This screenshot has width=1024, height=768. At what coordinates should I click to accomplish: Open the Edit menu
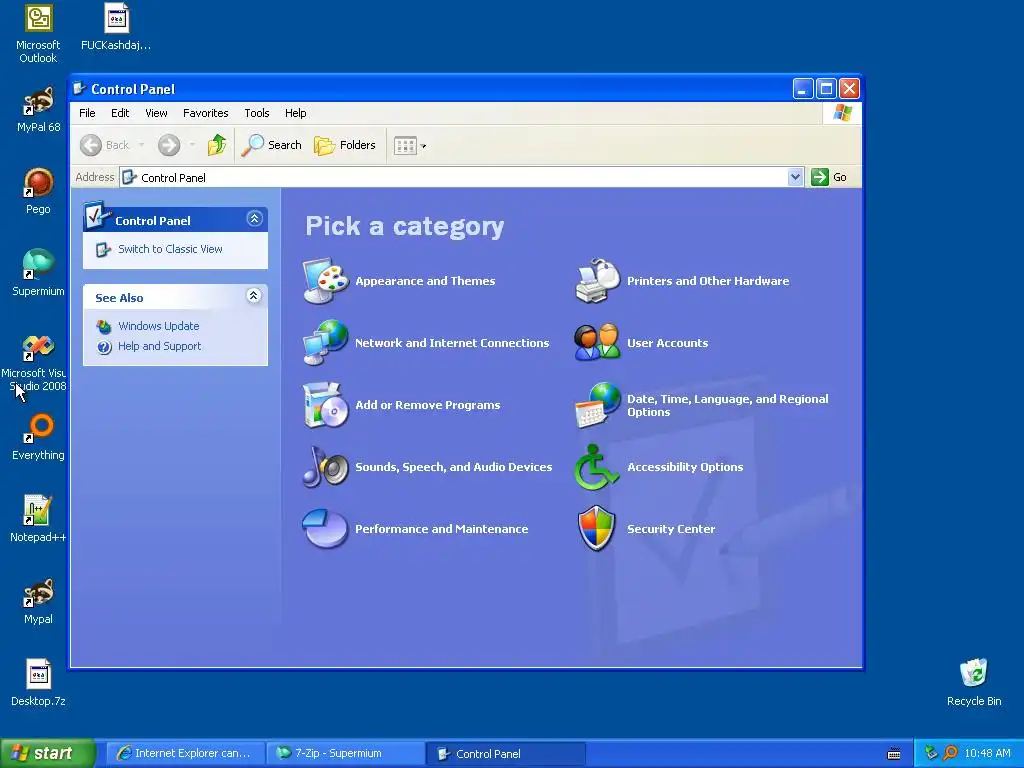120,113
